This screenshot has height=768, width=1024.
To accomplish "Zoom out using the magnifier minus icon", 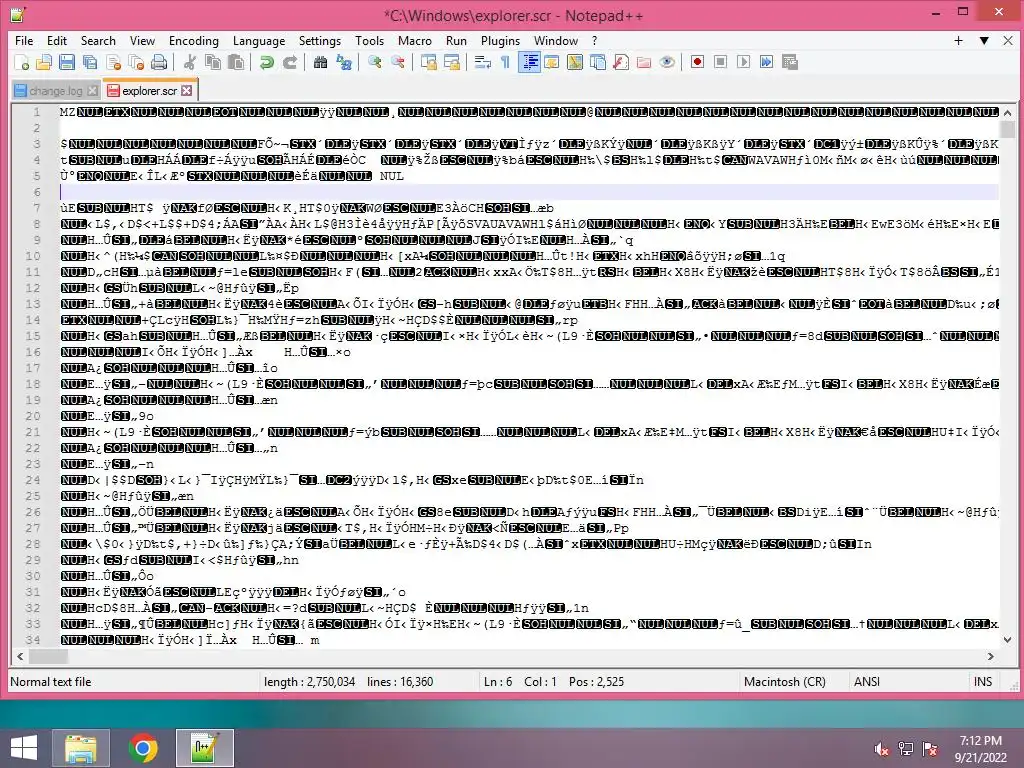I will (398, 62).
